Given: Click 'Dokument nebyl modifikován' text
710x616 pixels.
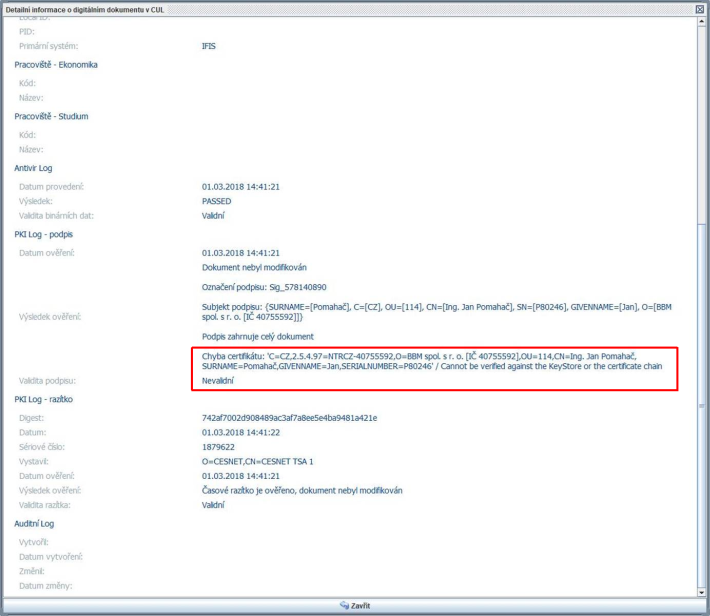Looking at the screenshot, I should click(x=254, y=267).
